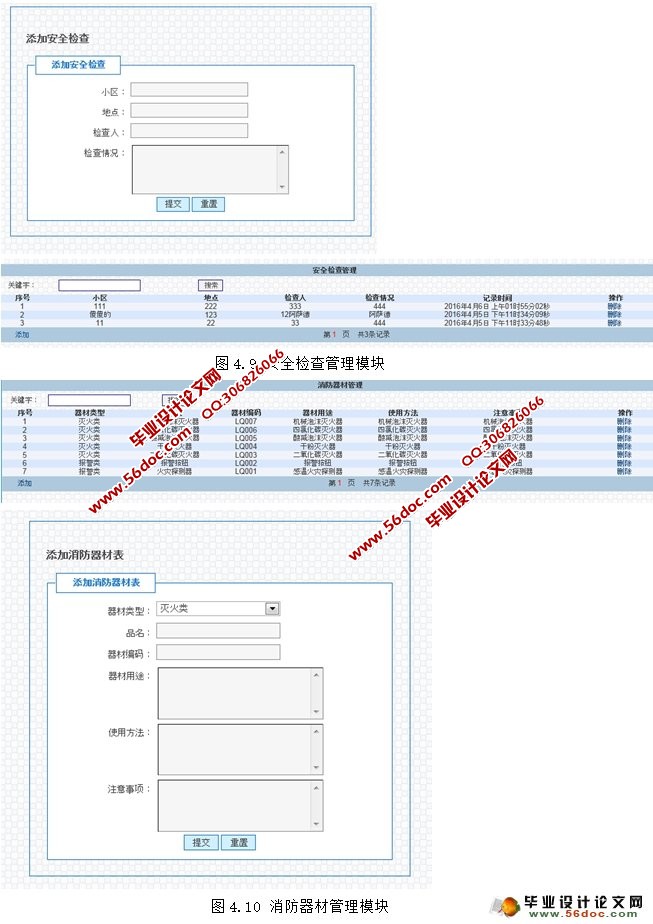Delete the 安全检查 row with 小区 111
653x924 pixels.
pyautogui.click(x=615, y=306)
